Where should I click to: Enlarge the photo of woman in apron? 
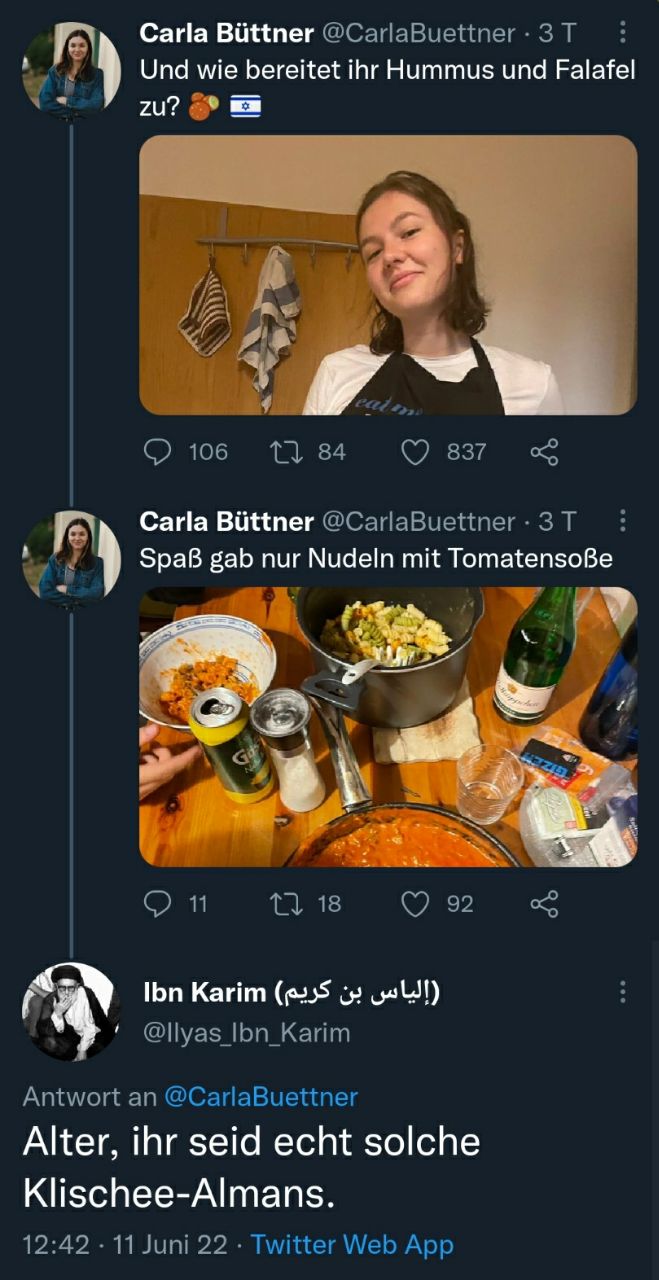pos(388,275)
